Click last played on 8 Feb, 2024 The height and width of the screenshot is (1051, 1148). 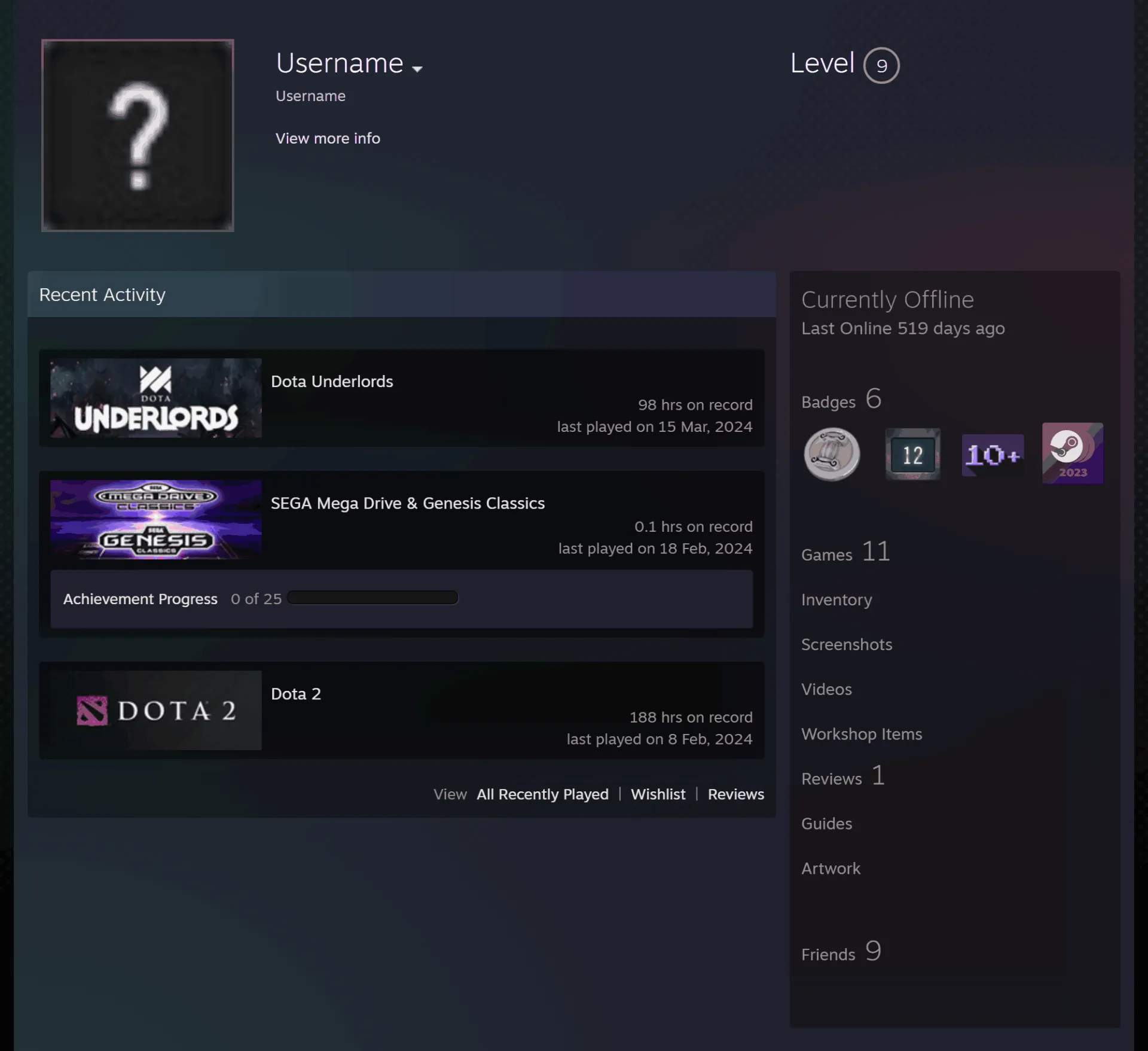coord(660,739)
